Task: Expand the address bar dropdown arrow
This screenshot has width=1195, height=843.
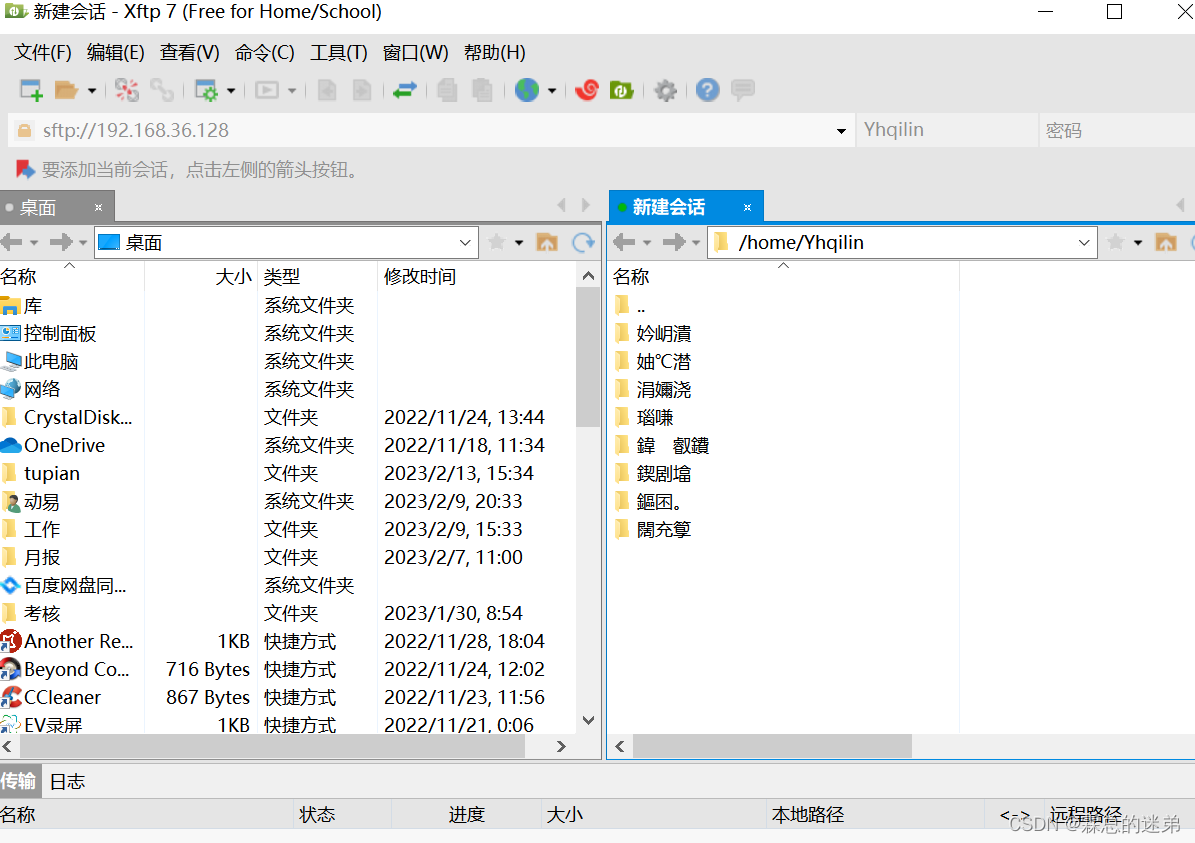Action: tap(841, 131)
